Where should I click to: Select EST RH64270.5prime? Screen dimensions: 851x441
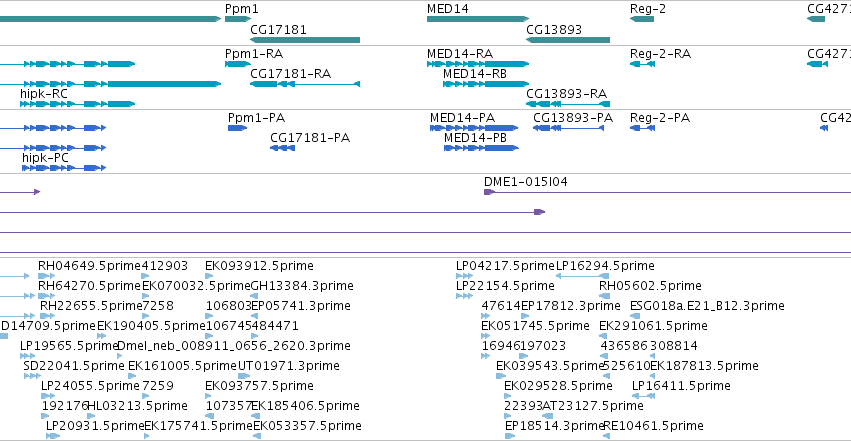tap(89, 286)
